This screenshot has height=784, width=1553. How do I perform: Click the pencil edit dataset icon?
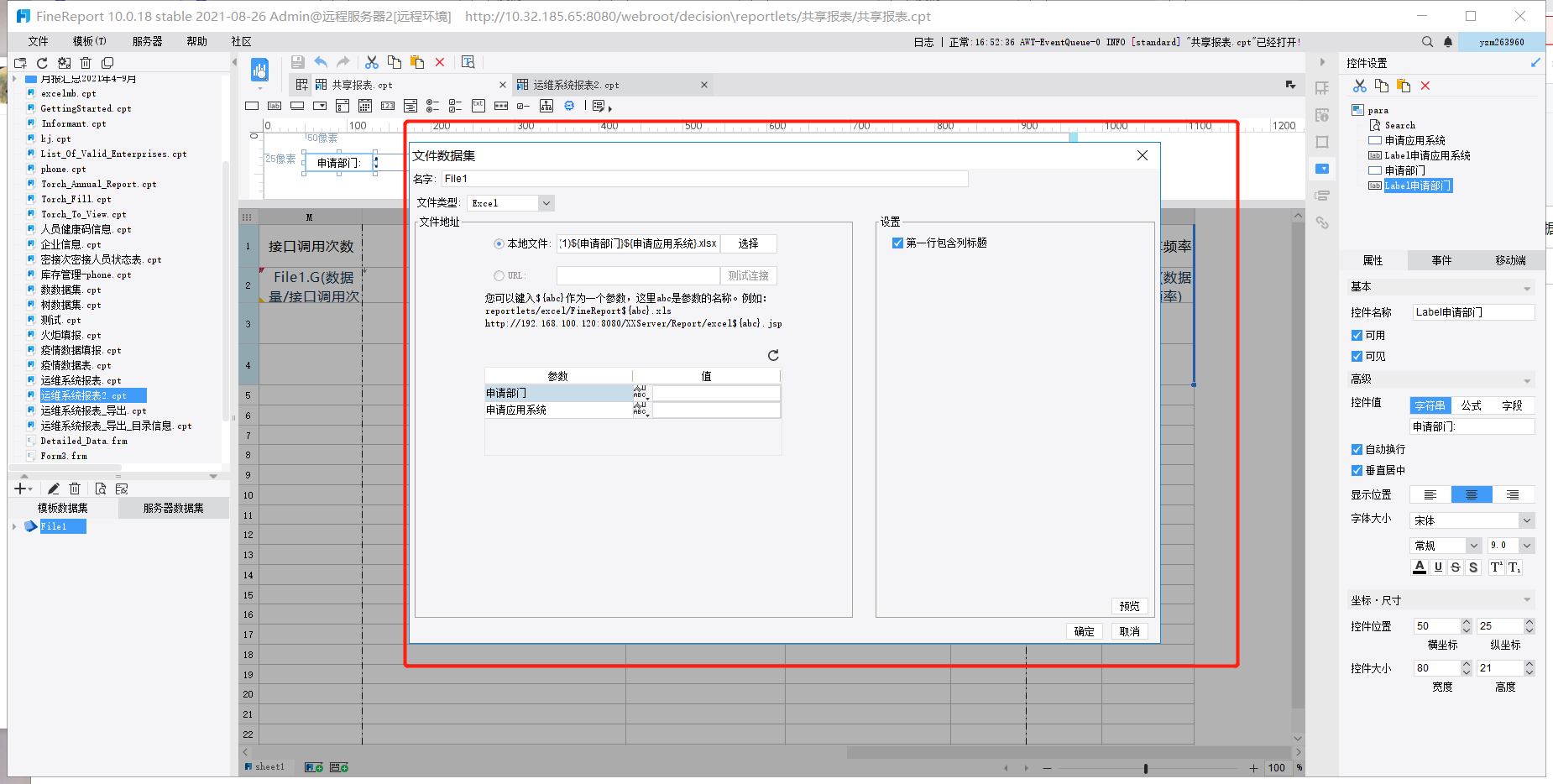pos(53,489)
